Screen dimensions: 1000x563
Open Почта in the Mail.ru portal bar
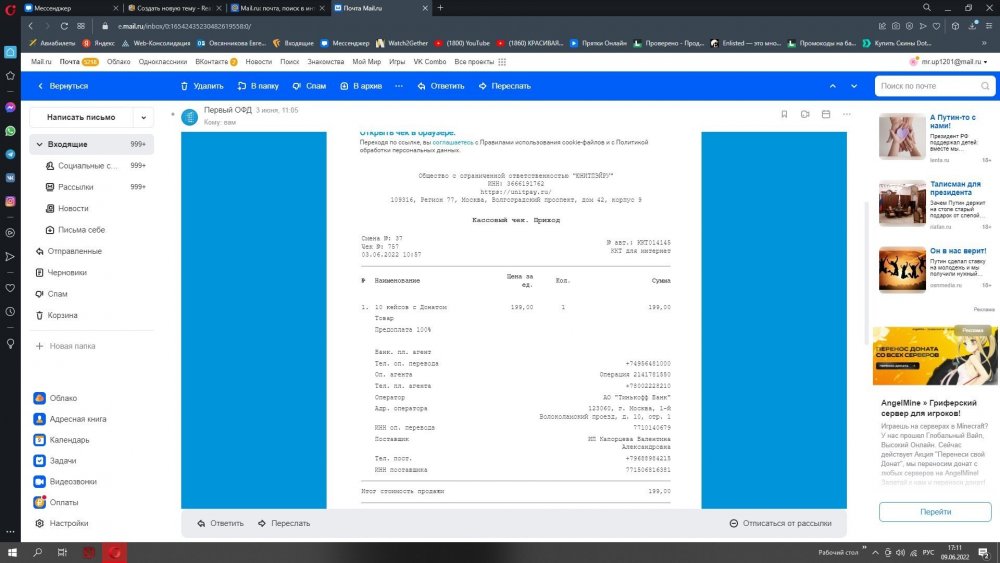point(70,62)
